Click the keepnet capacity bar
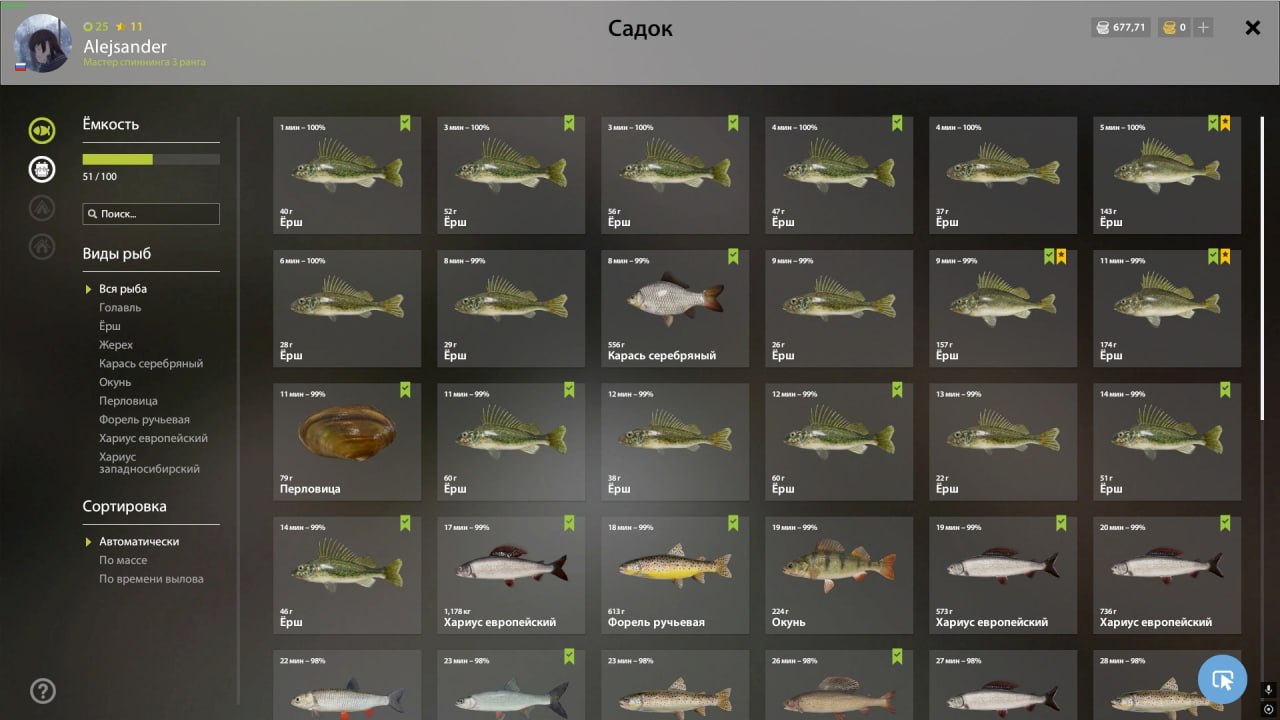The height and width of the screenshot is (720, 1280). pos(151,159)
